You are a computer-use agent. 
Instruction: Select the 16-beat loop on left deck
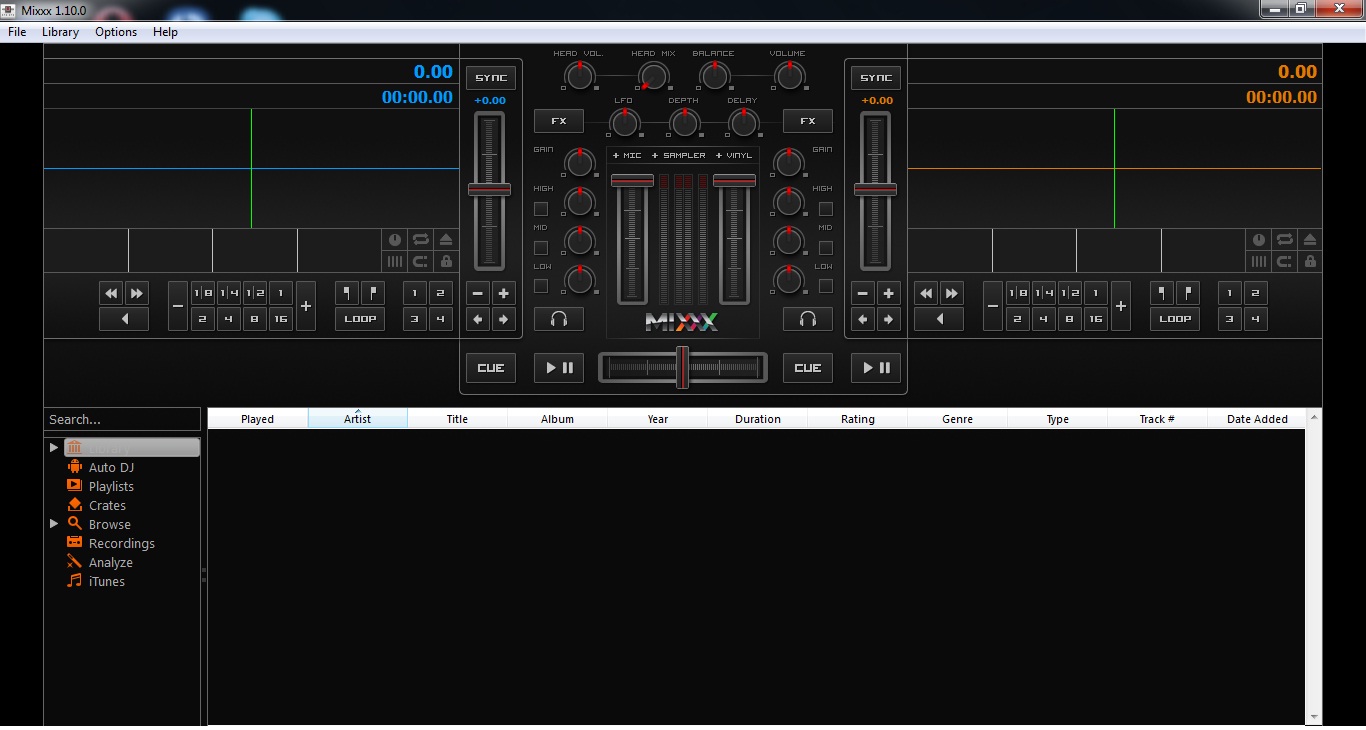280,319
